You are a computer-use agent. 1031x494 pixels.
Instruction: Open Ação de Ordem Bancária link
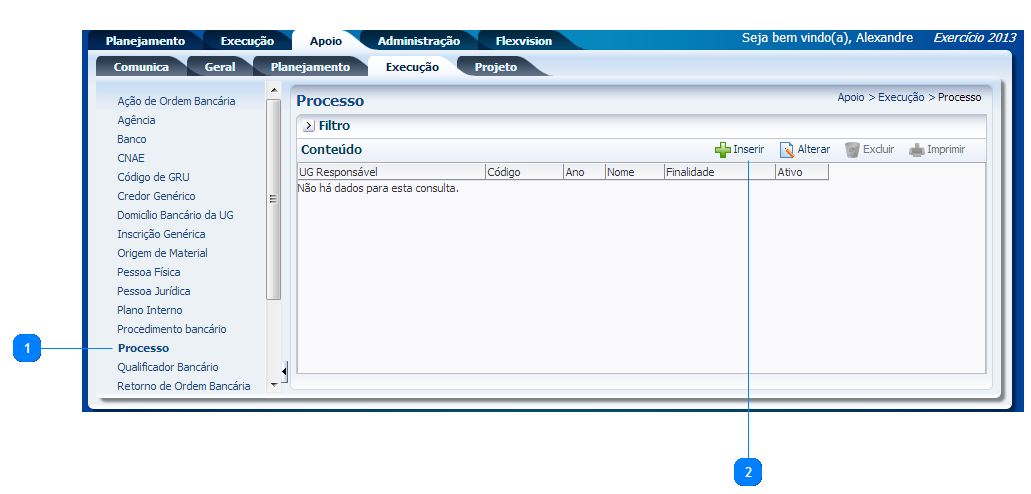point(176,101)
